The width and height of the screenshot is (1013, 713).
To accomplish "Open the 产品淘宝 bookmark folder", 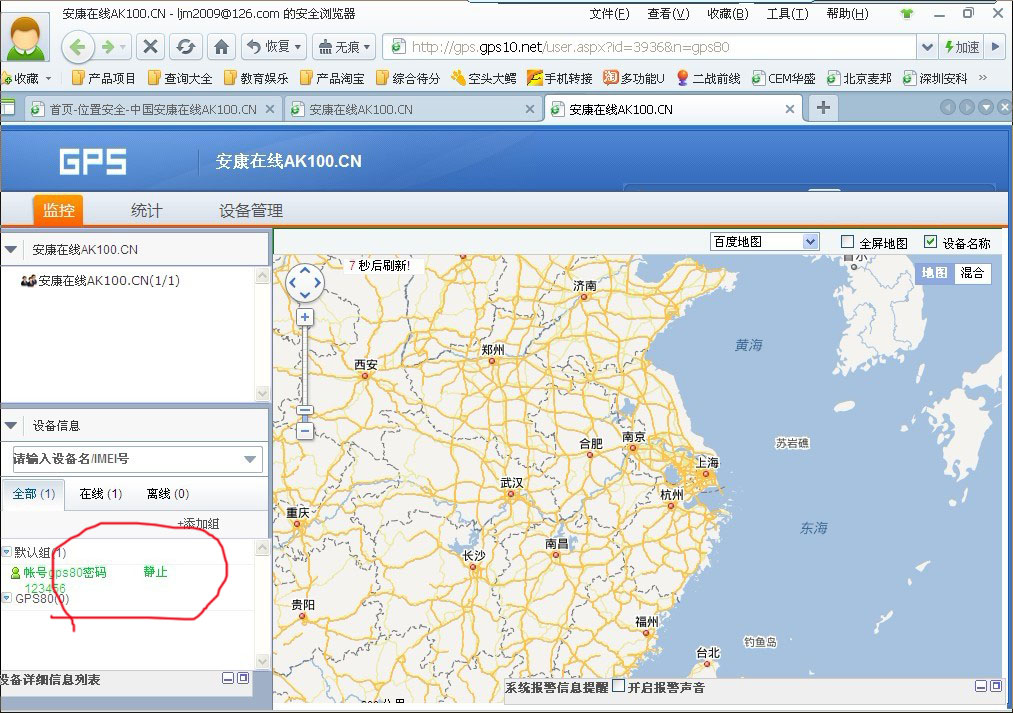I will pos(332,78).
